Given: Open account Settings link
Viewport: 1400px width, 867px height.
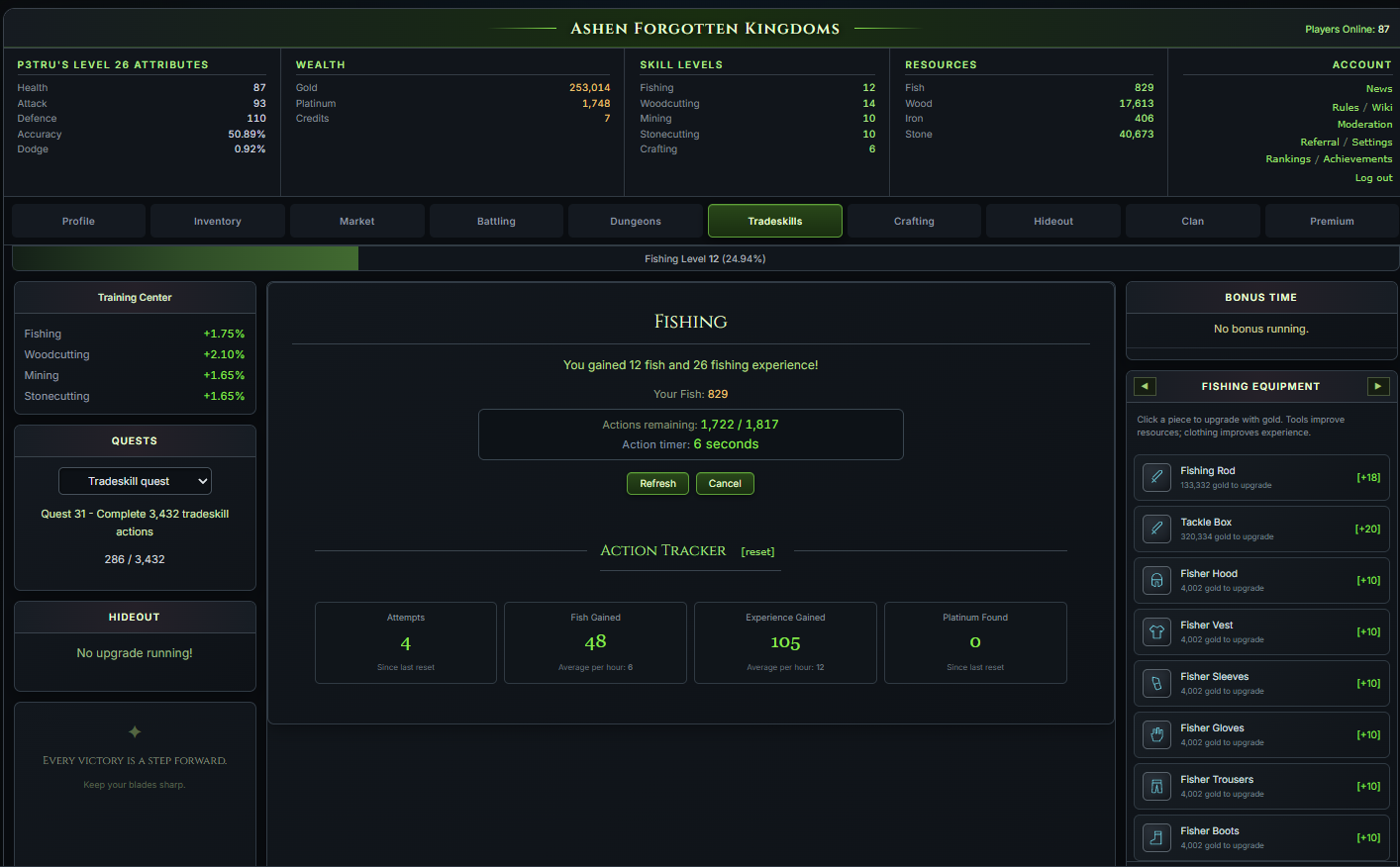Looking at the screenshot, I should tap(1372, 142).
